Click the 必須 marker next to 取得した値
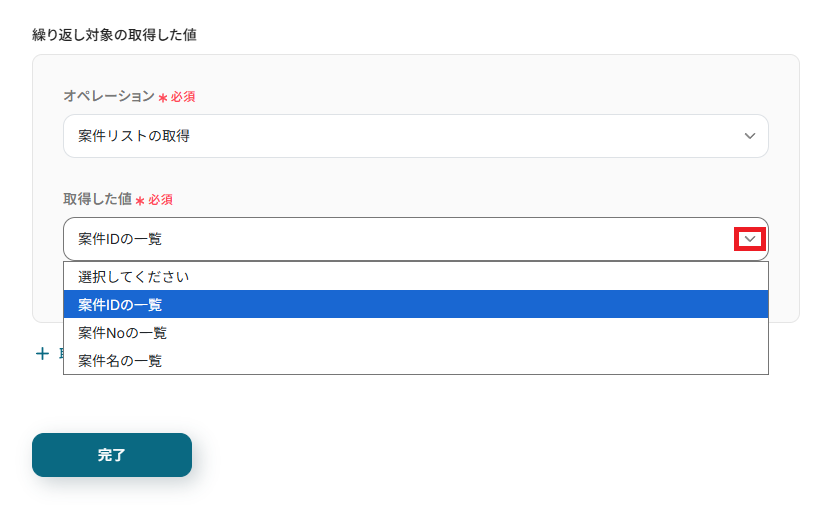The image size is (839, 505). pyautogui.click(x=161, y=199)
